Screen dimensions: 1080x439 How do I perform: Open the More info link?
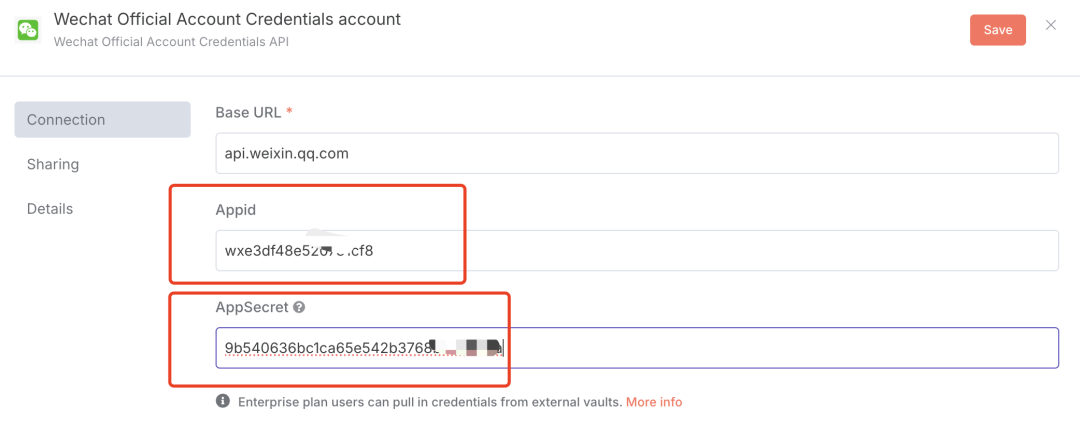click(x=654, y=402)
